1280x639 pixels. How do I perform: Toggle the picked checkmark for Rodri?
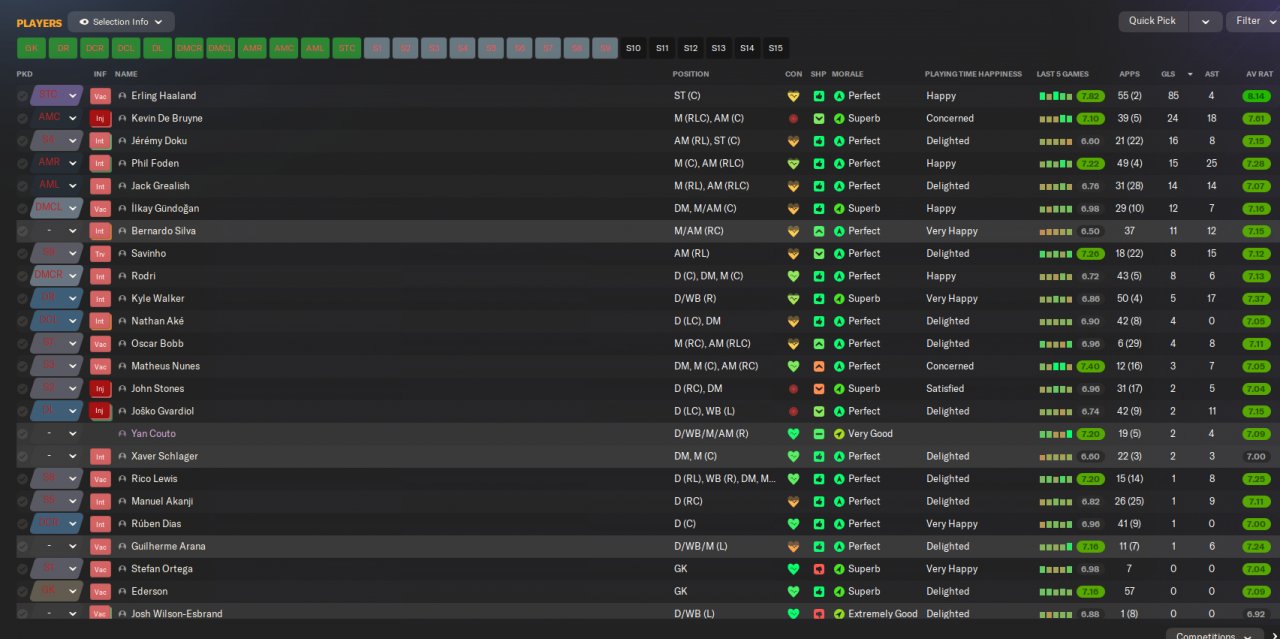22,276
